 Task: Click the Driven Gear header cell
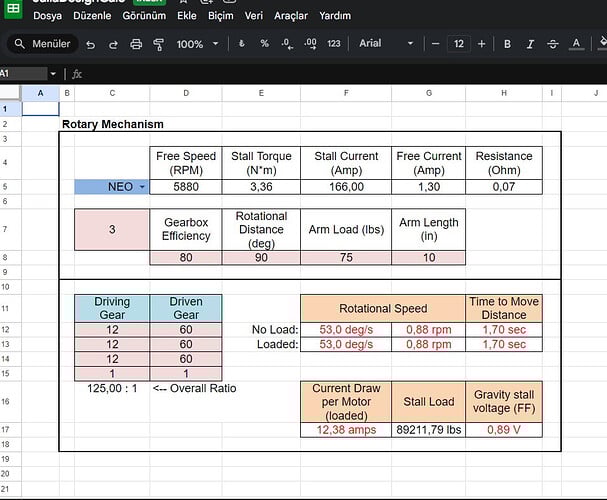[x=186, y=308]
